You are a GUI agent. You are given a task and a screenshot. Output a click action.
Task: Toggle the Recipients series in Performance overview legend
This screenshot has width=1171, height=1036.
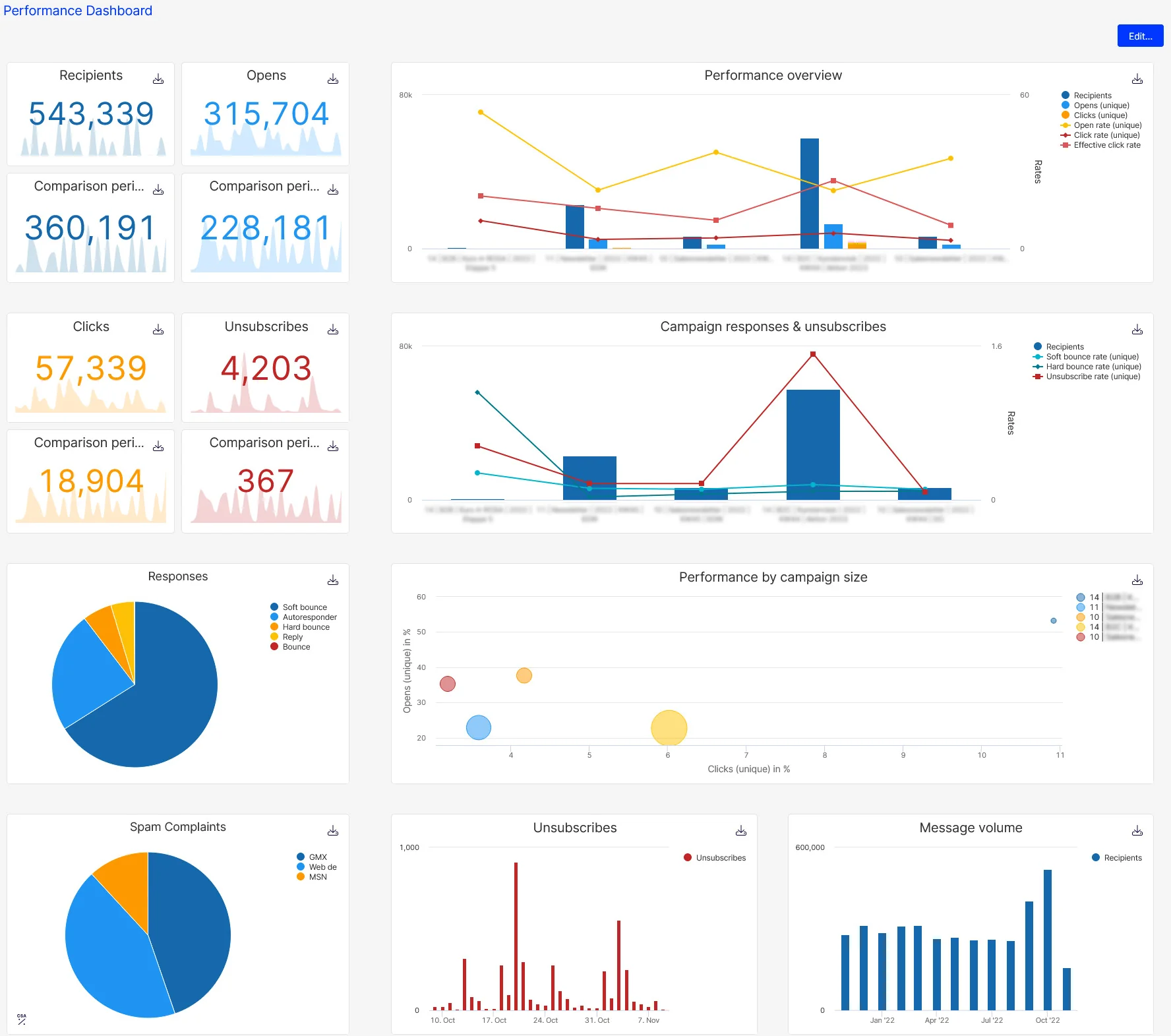(x=1092, y=95)
